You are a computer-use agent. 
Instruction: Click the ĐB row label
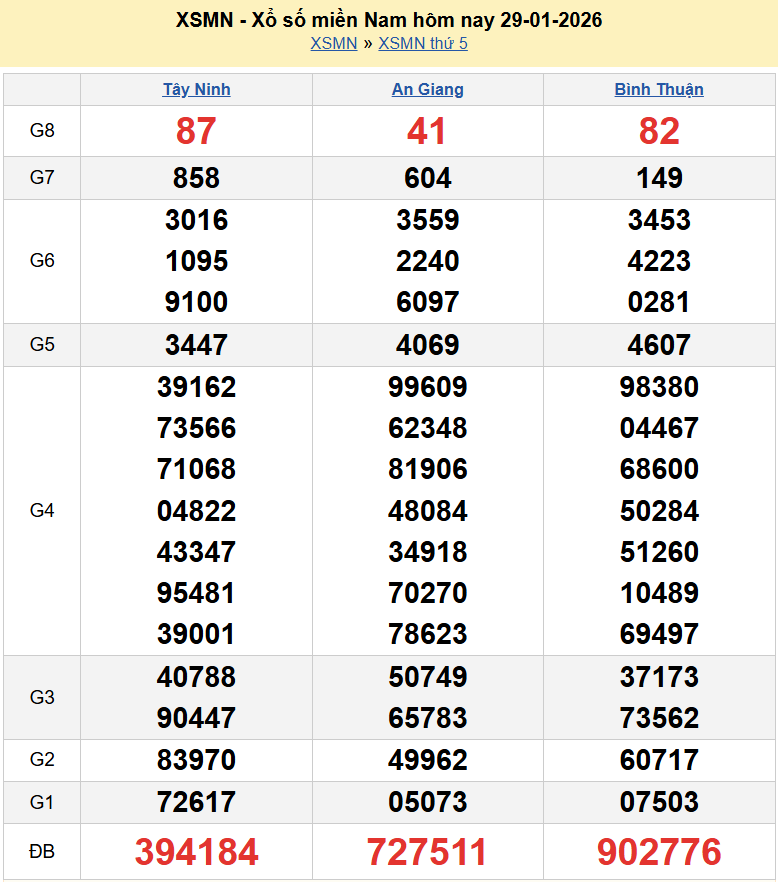(x=42, y=852)
